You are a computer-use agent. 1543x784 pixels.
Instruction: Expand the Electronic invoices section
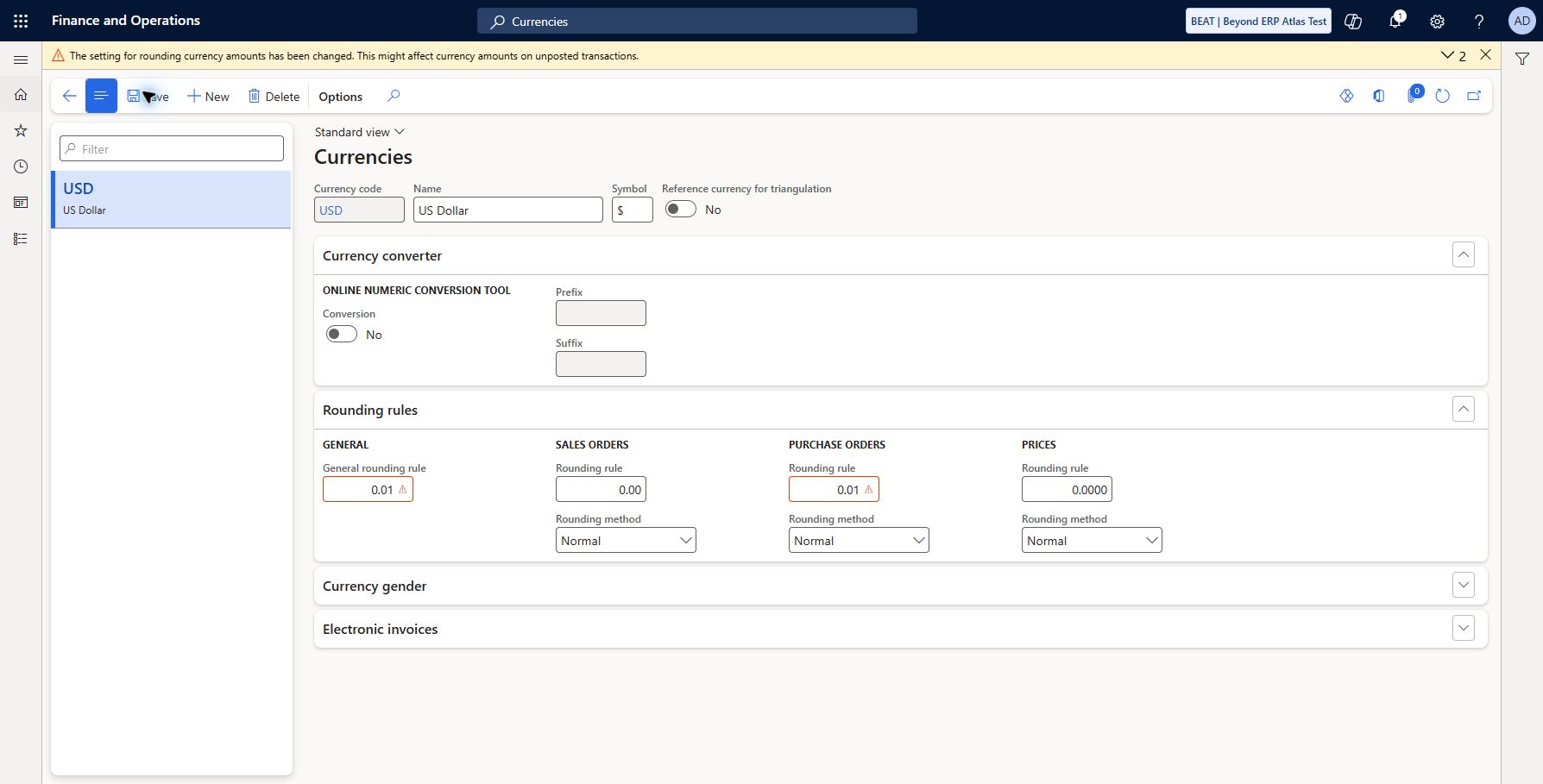(x=1464, y=629)
